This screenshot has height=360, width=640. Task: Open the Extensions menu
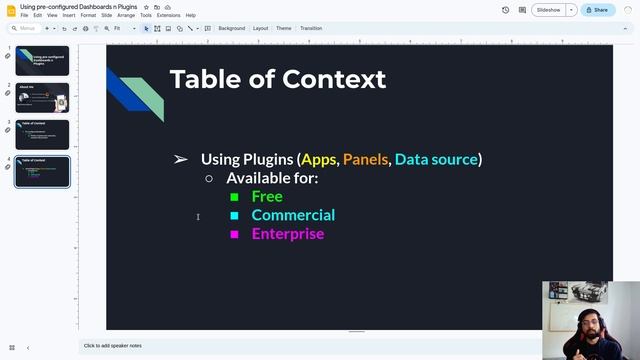click(168, 15)
